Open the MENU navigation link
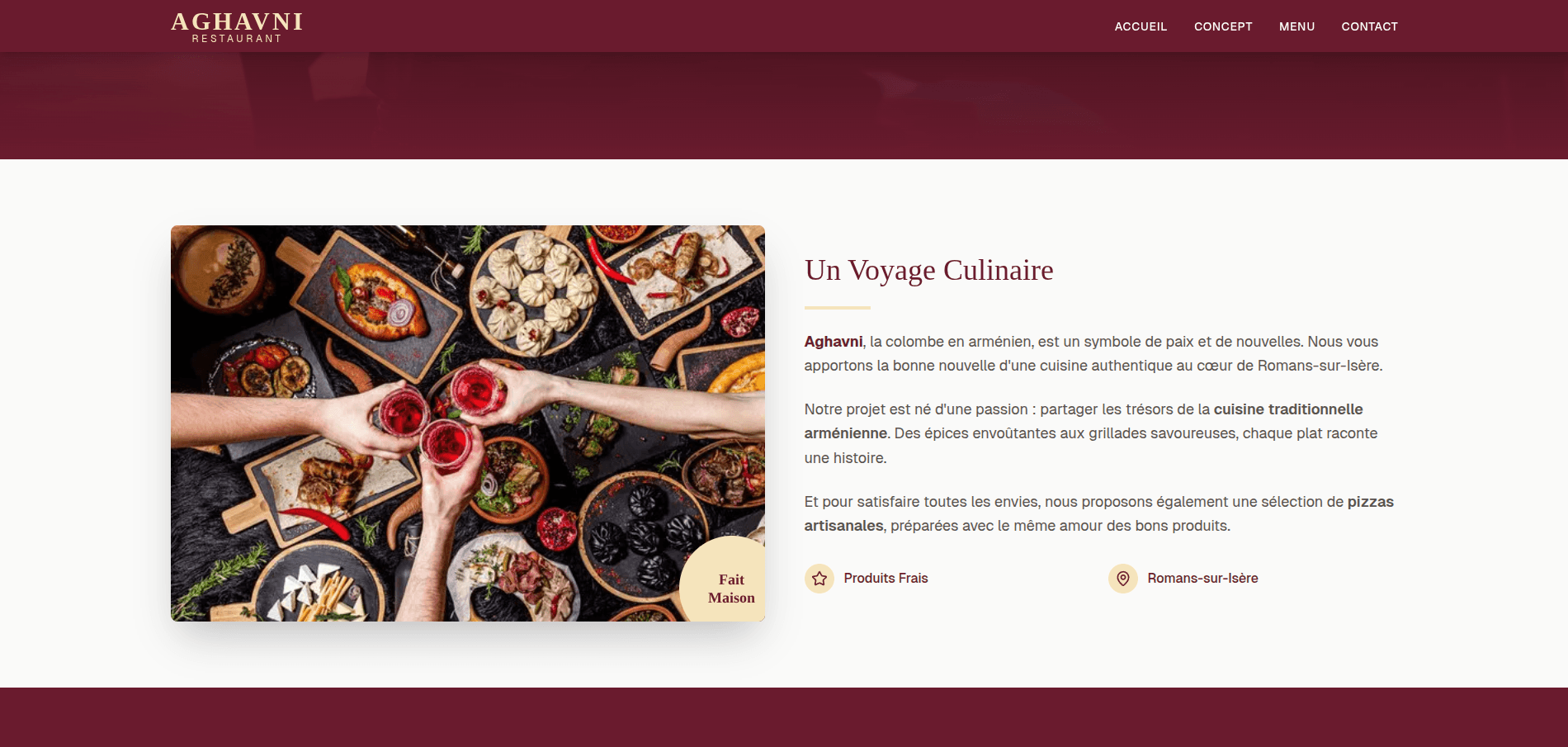This screenshot has width=1568, height=747. point(1296,26)
